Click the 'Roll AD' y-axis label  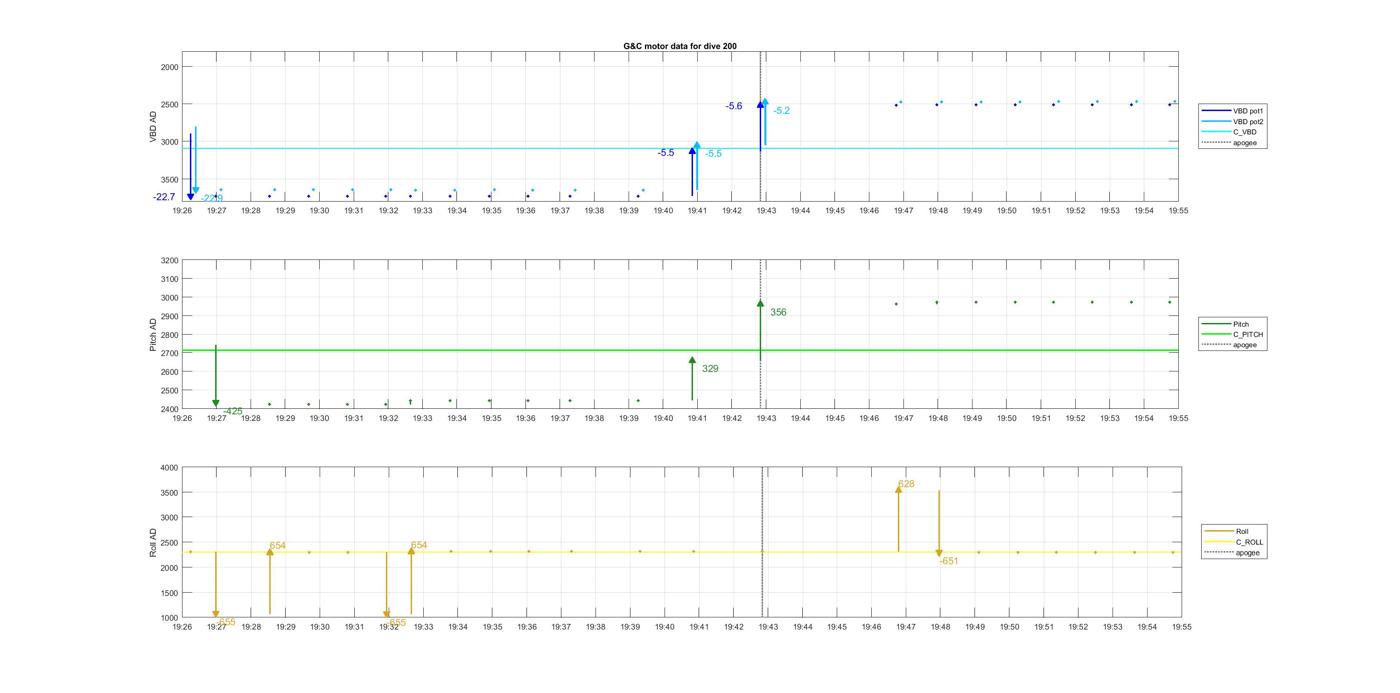[x=153, y=542]
